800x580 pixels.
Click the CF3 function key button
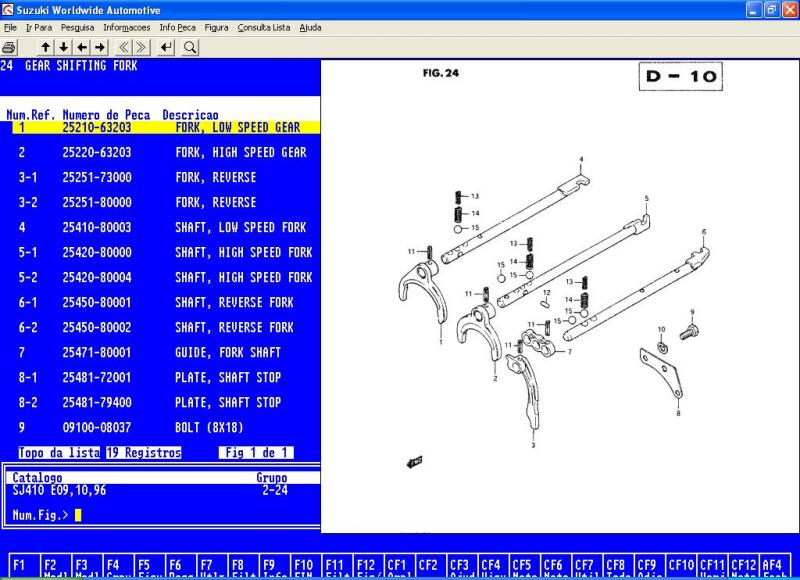(x=463, y=565)
